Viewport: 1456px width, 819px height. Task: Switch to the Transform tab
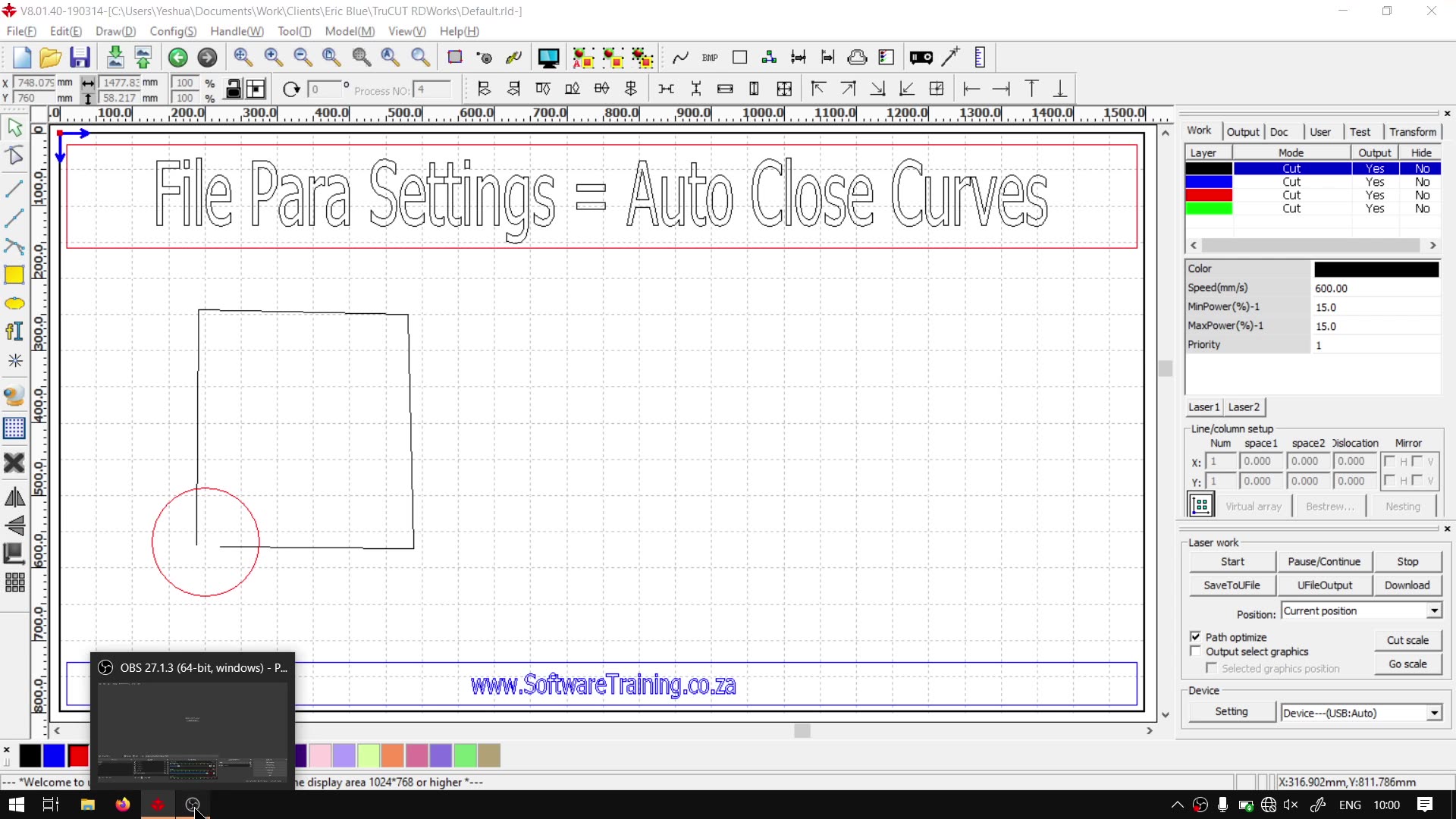coord(1412,131)
